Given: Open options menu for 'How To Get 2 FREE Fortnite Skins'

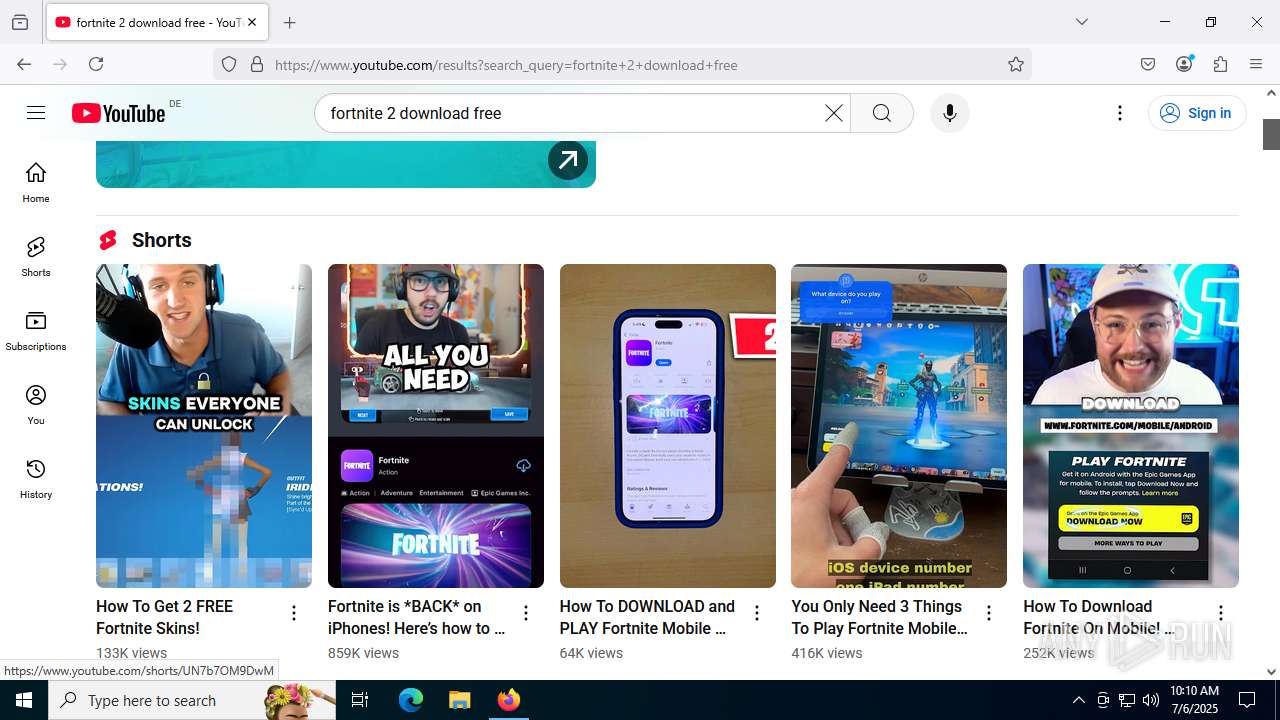Looking at the screenshot, I should pyautogui.click(x=294, y=613).
